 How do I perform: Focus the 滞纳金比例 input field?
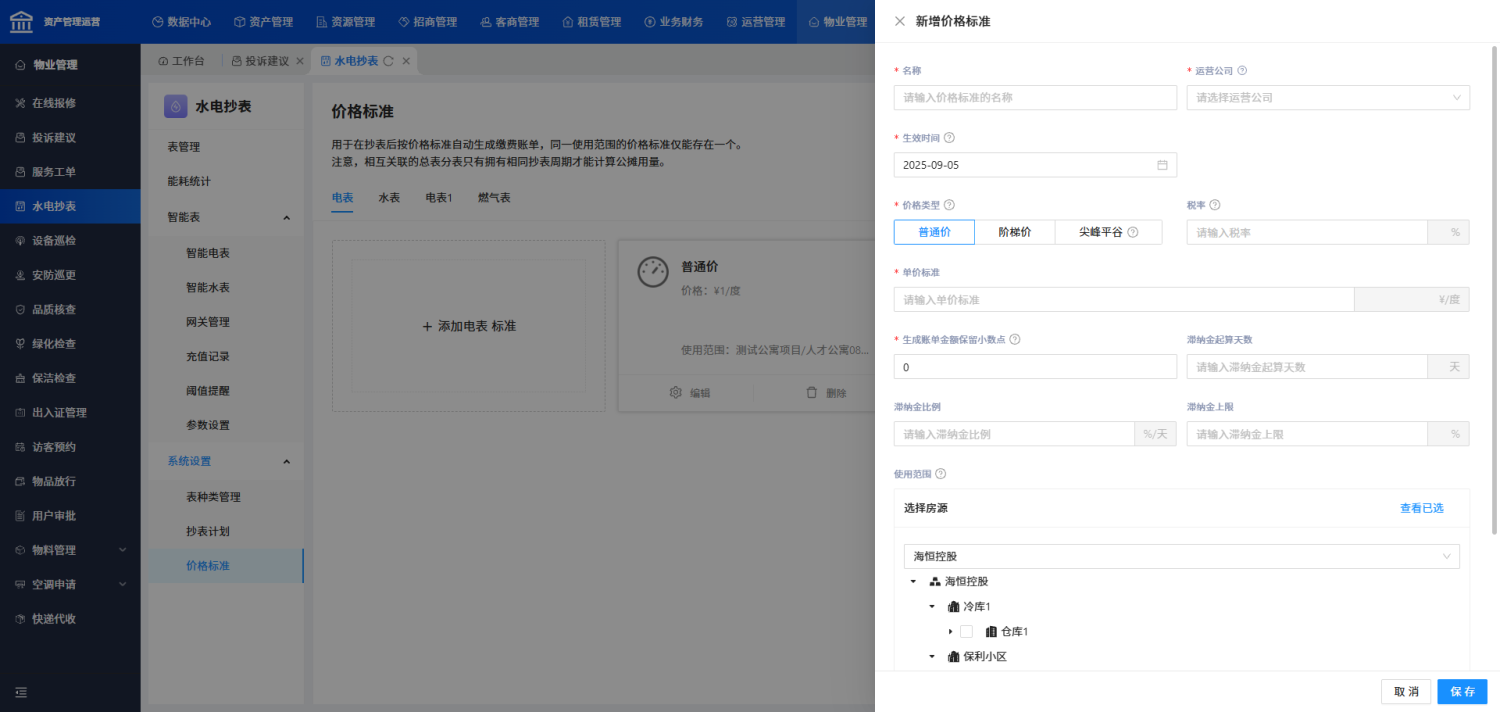[x=1013, y=434]
